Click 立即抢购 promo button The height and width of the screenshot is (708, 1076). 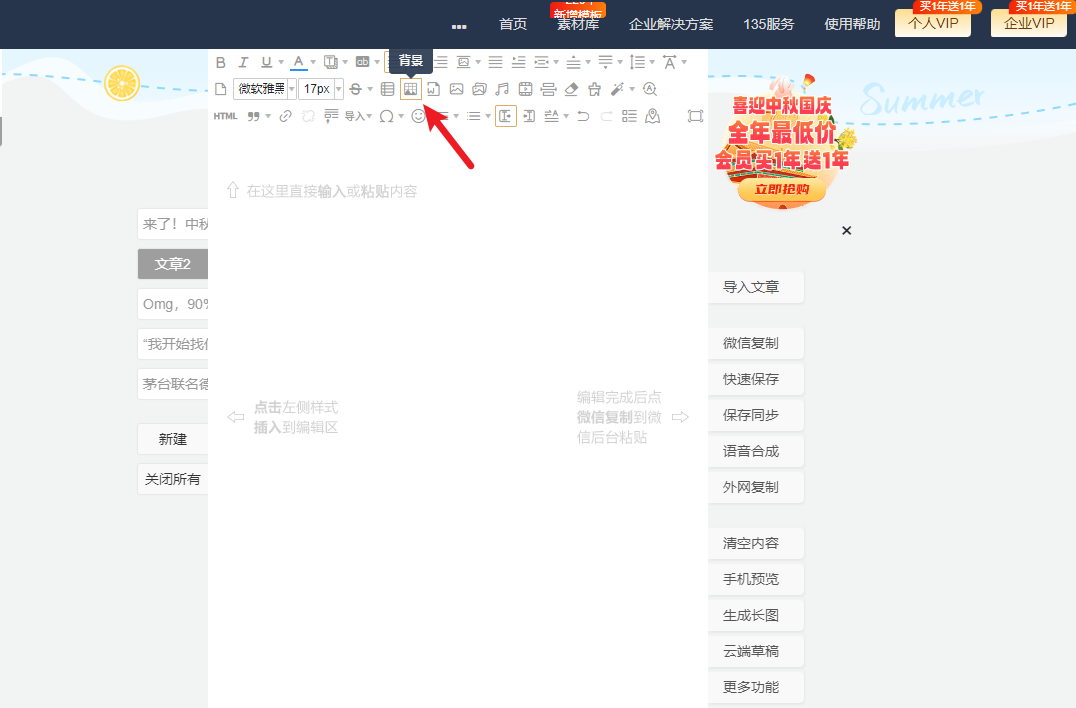(x=782, y=189)
